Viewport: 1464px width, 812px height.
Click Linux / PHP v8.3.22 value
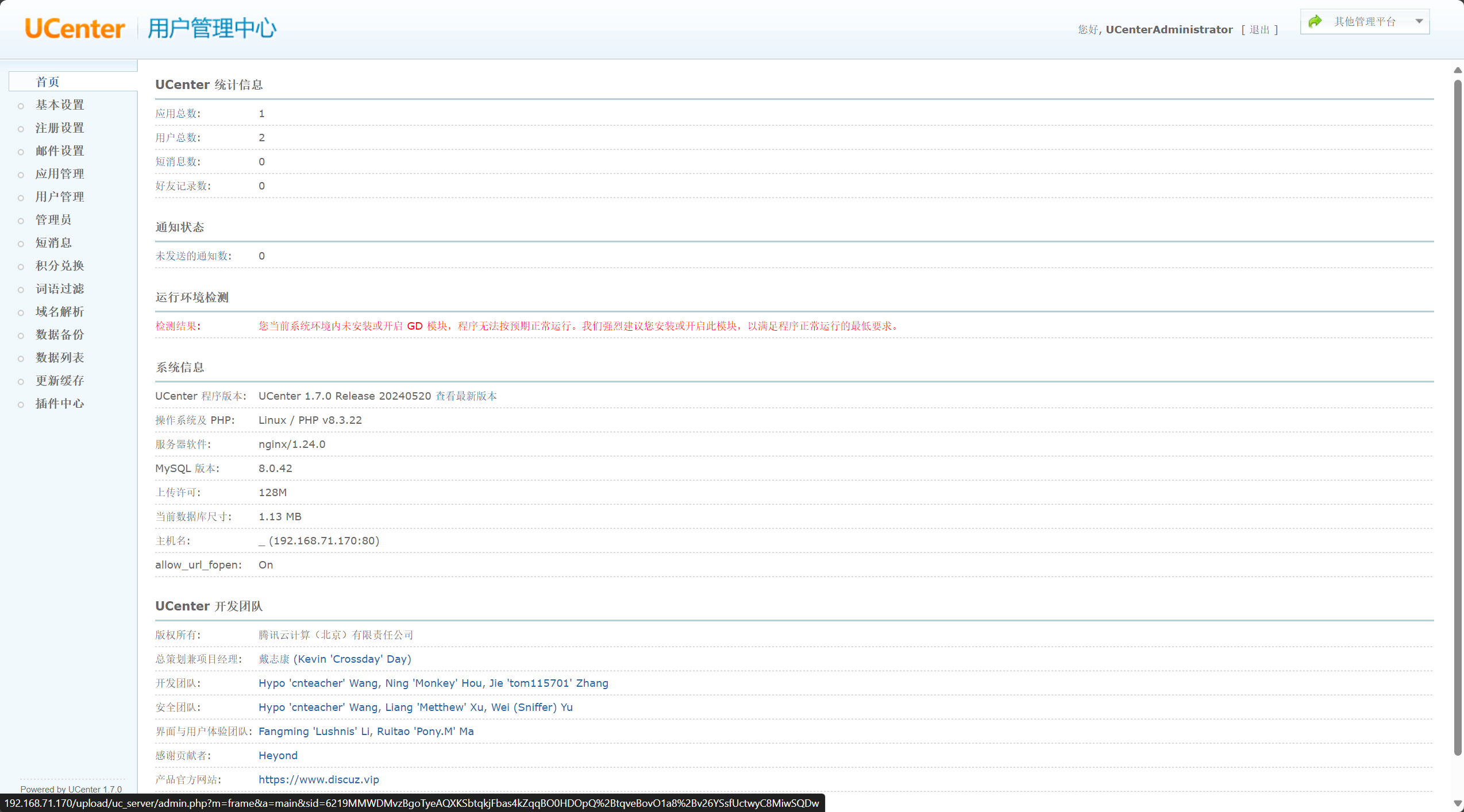(x=310, y=420)
